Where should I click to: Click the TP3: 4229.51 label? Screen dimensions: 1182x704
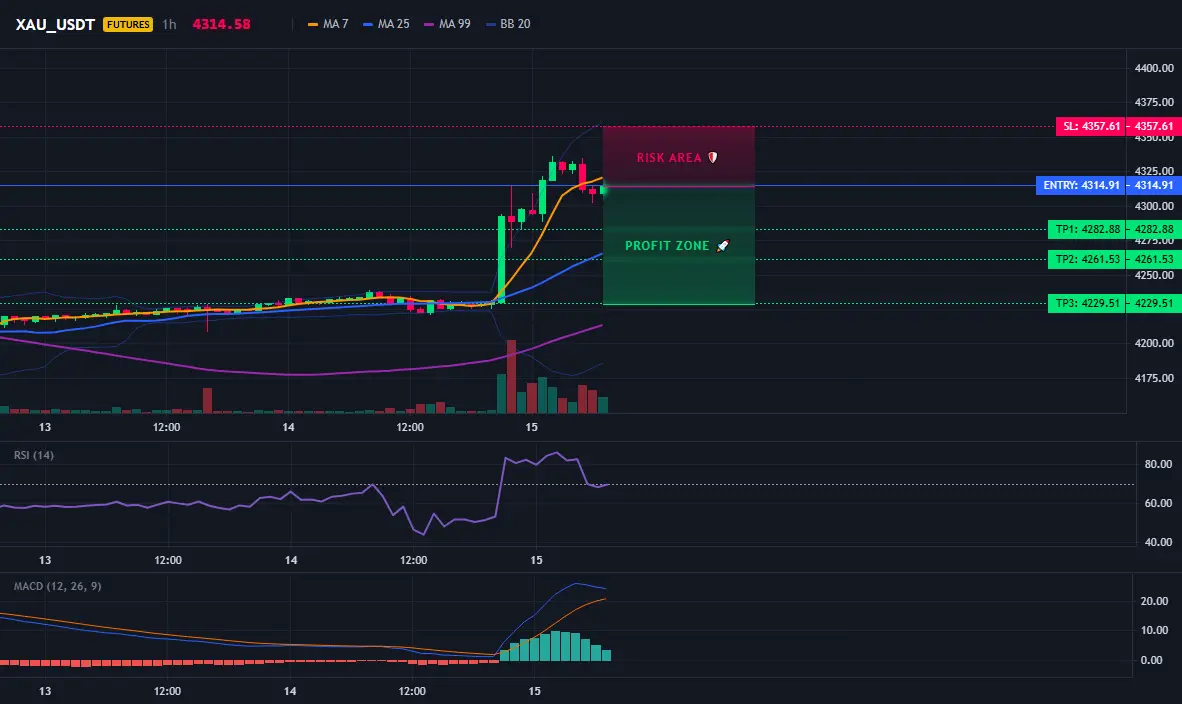coord(1087,303)
